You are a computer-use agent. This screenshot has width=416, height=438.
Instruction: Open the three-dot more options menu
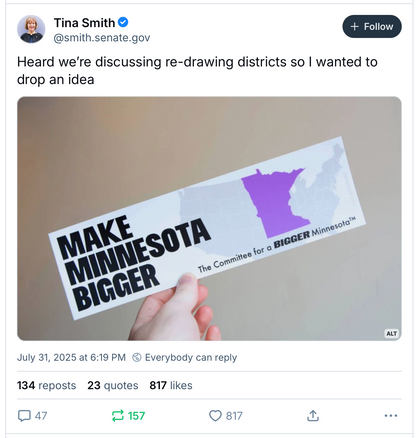click(391, 416)
